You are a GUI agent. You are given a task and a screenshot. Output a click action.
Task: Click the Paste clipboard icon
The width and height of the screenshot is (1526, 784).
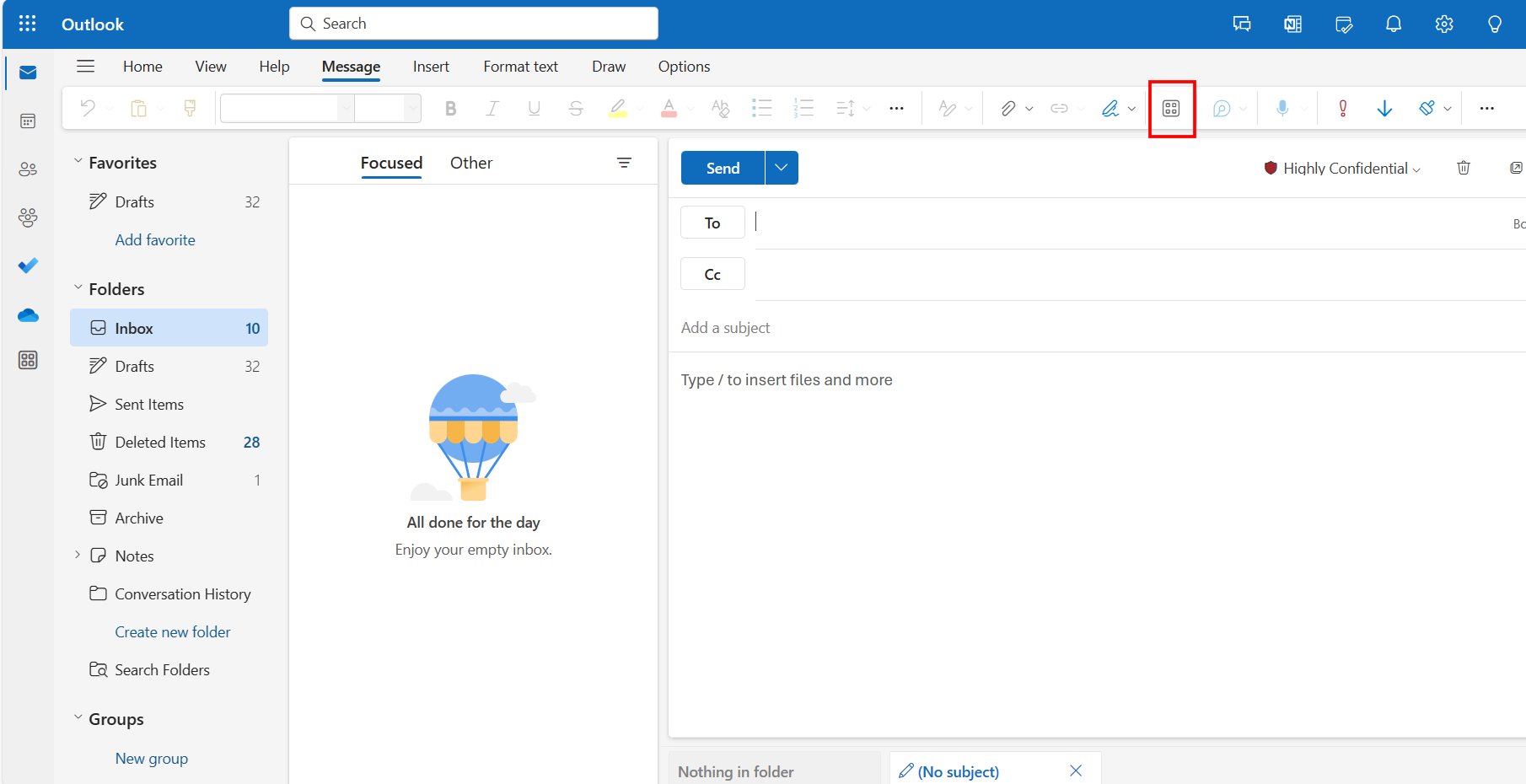(x=138, y=108)
